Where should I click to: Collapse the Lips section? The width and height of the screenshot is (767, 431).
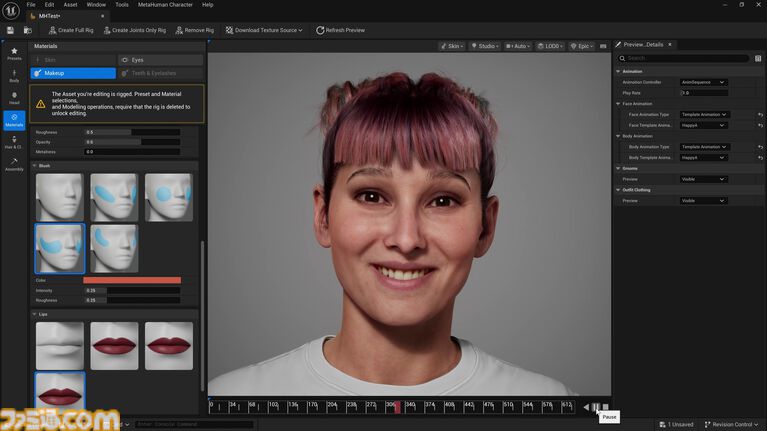(34, 315)
